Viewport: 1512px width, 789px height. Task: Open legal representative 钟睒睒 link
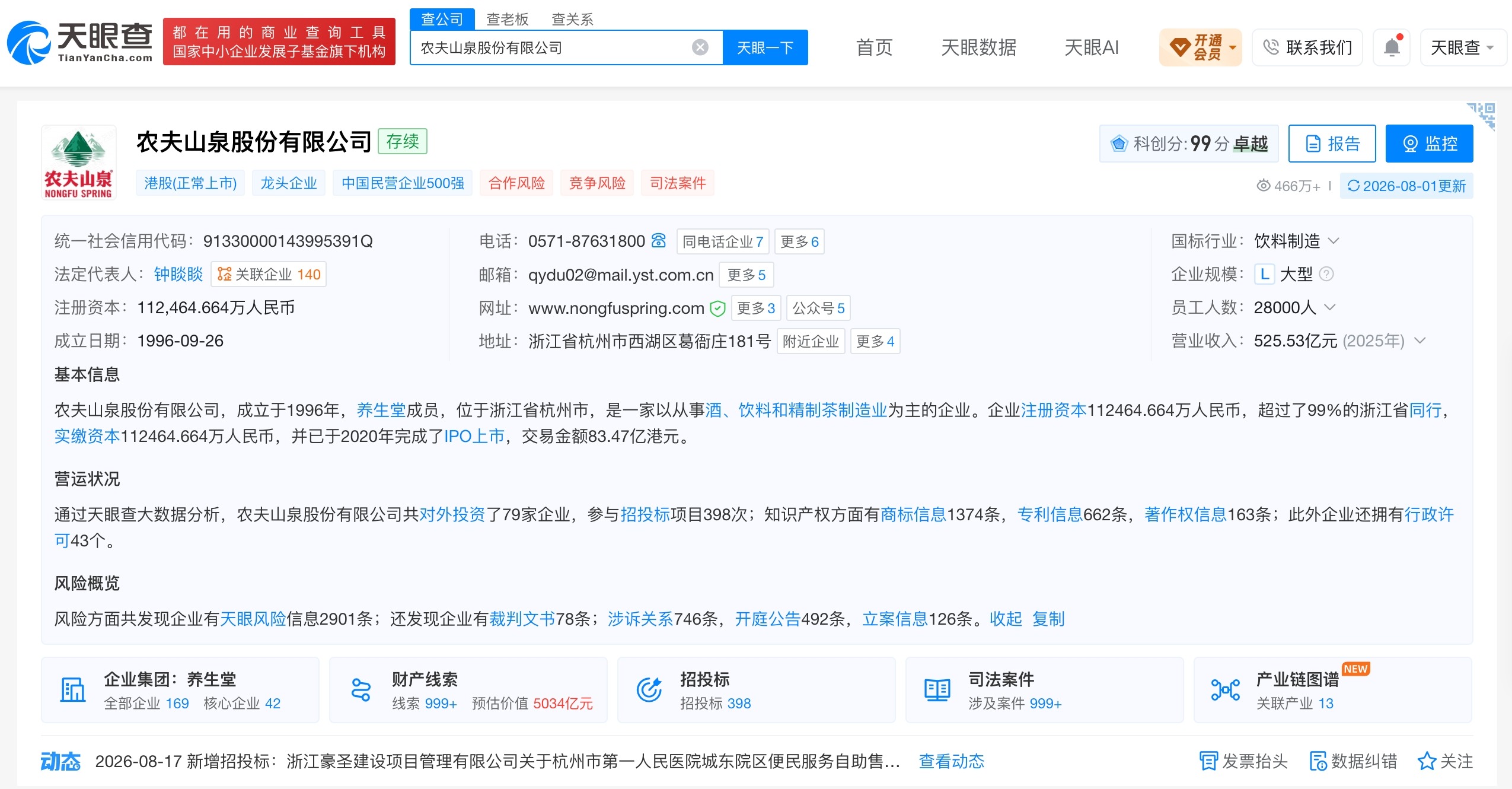coord(178,274)
